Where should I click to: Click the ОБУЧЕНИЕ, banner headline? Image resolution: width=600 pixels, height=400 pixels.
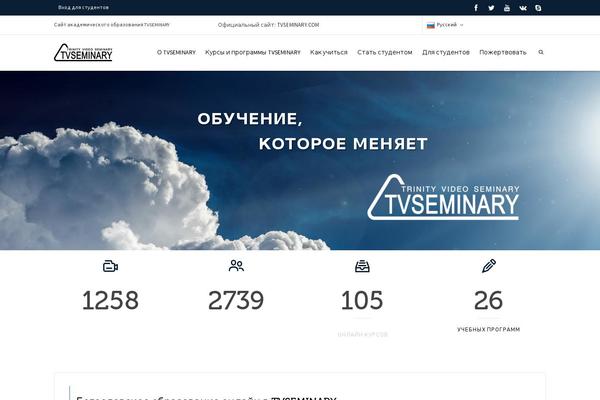(250, 119)
